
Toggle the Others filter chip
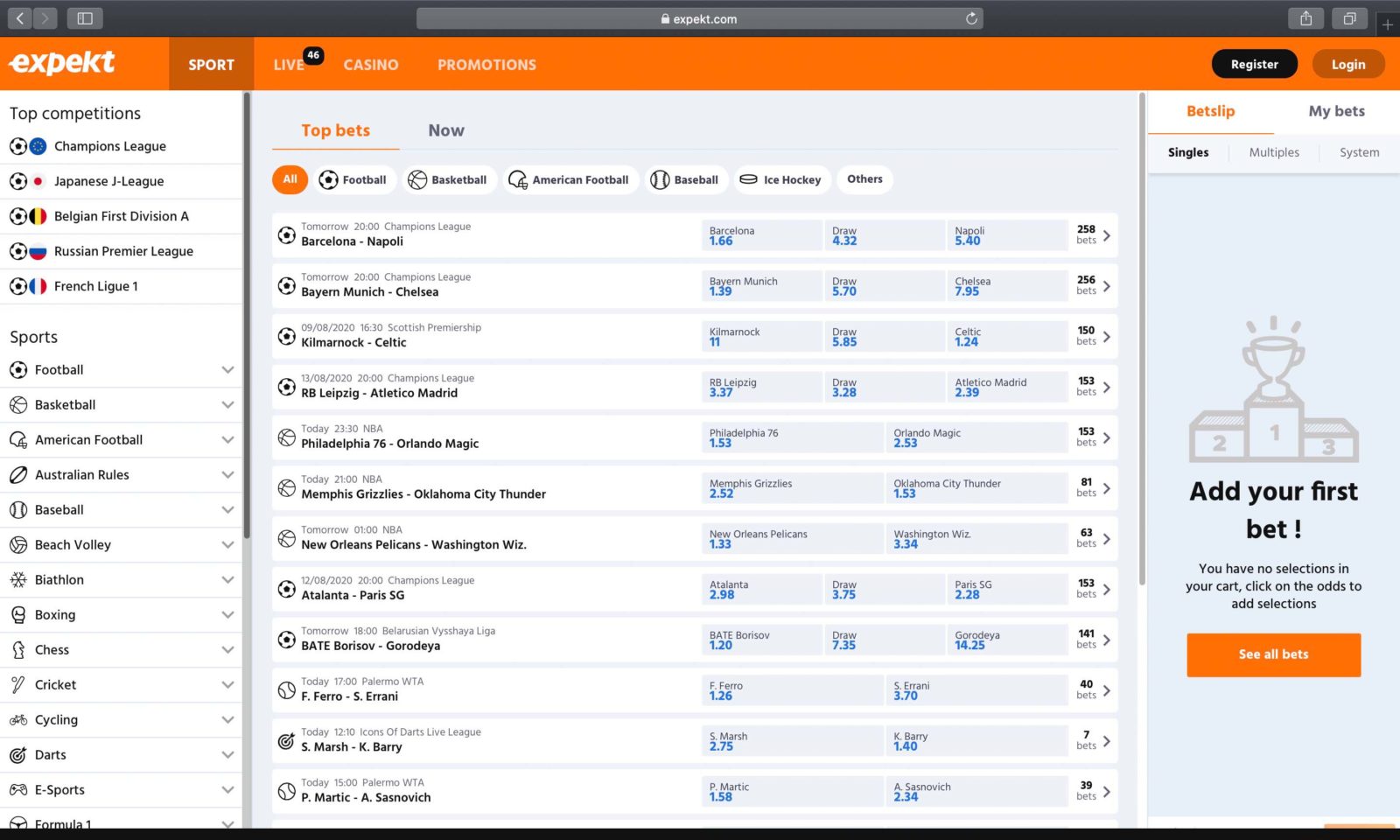tap(864, 179)
